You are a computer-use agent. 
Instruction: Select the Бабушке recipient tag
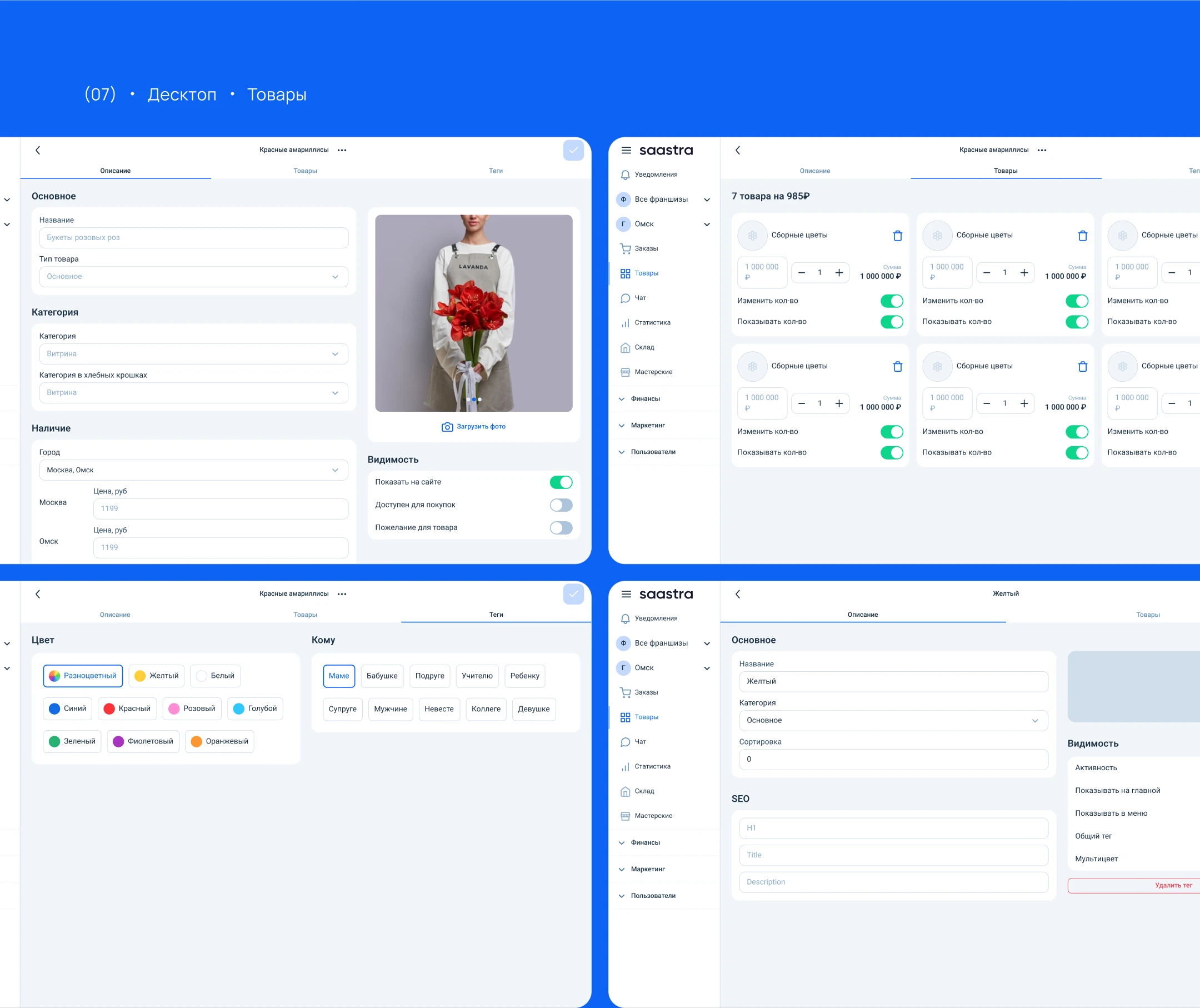coord(382,676)
